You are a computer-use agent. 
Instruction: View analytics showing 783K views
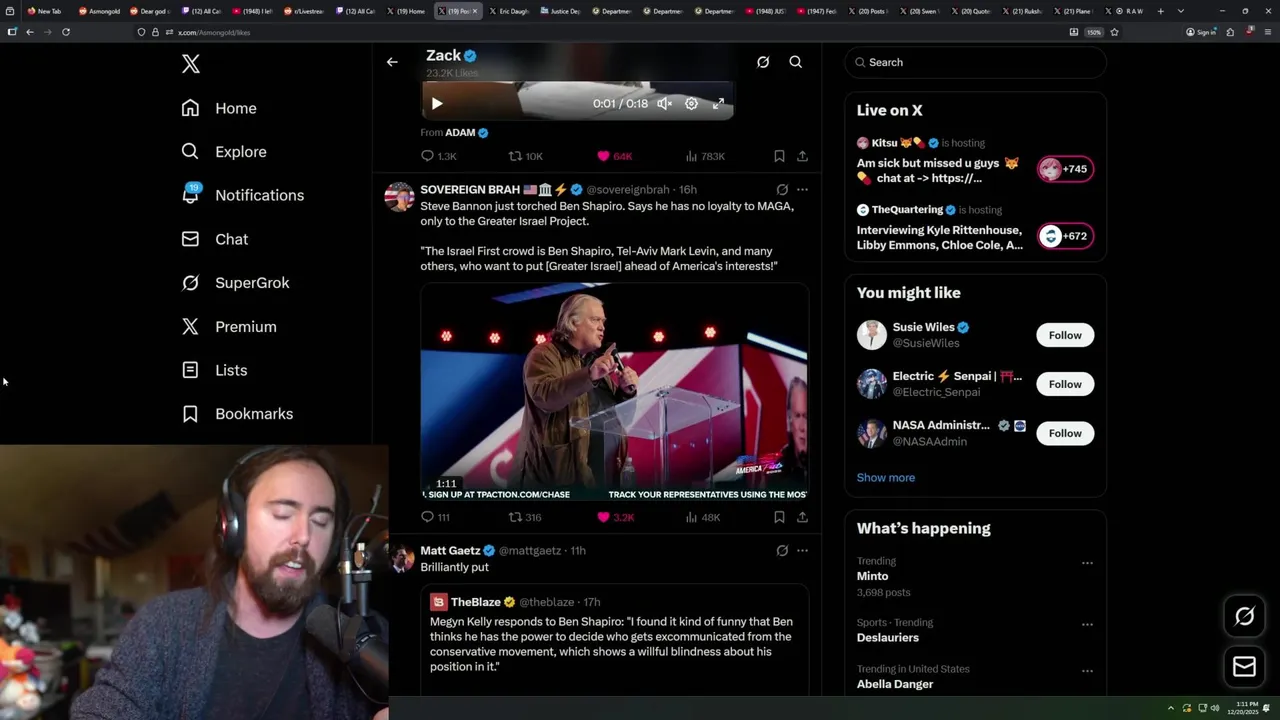click(705, 156)
